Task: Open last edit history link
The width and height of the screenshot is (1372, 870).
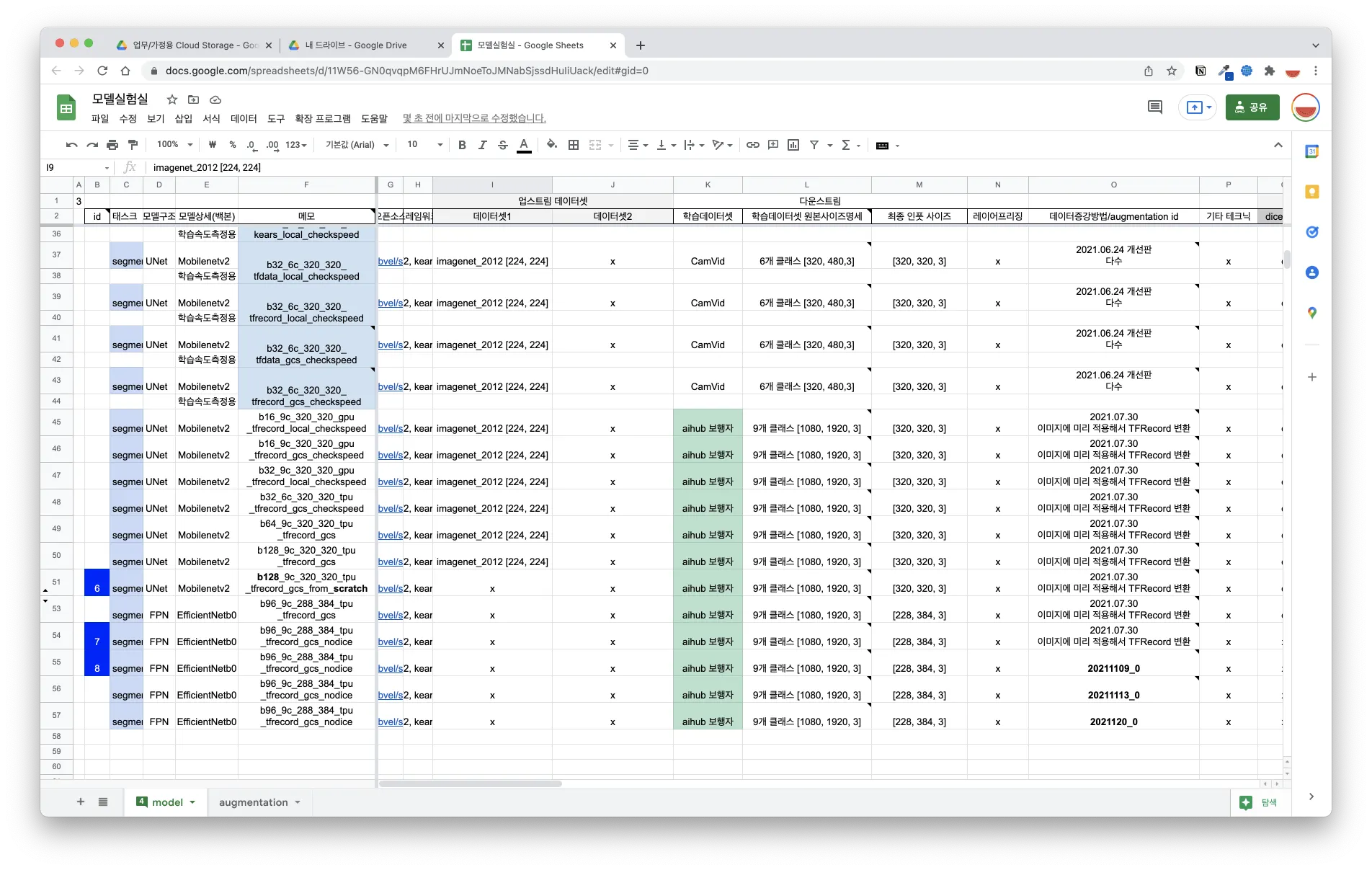Action: (x=474, y=118)
